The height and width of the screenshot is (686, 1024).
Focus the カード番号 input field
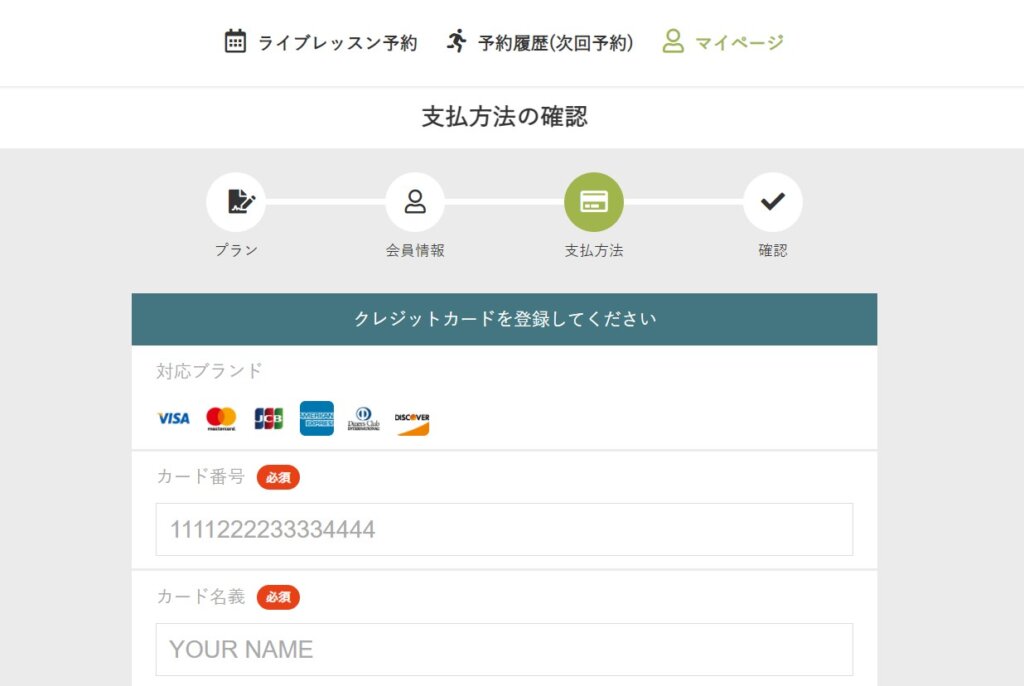(x=504, y=529)
